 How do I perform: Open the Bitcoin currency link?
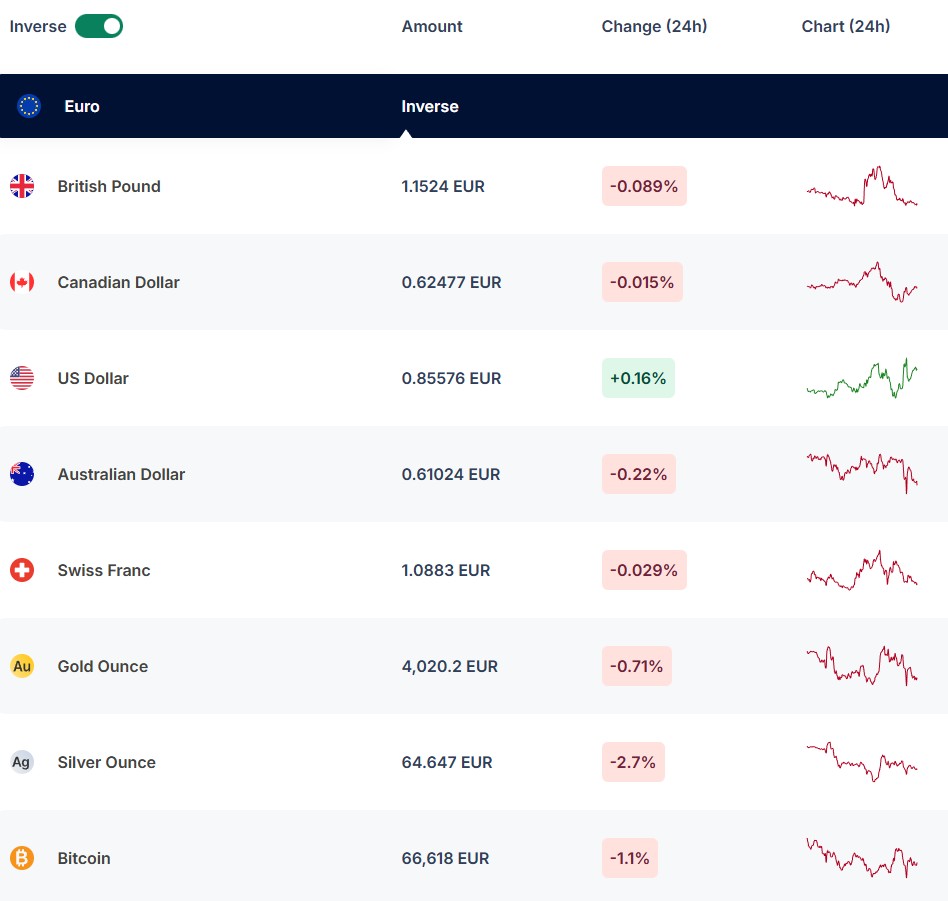pos(84,858)
